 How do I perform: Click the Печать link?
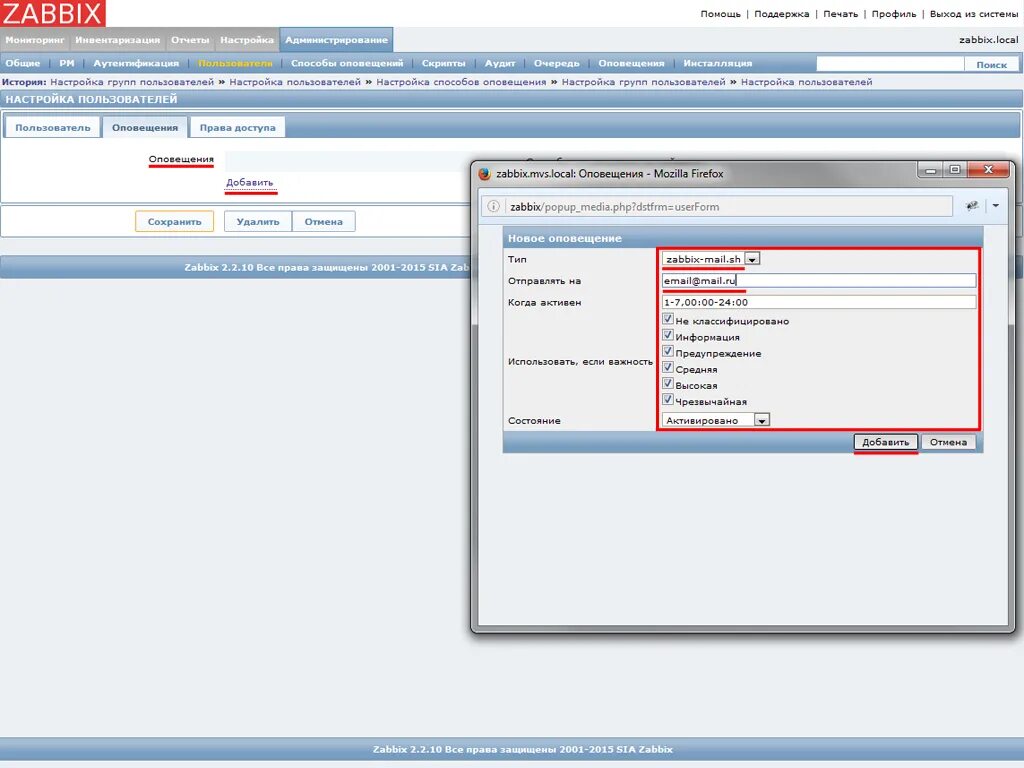(840, 14)
